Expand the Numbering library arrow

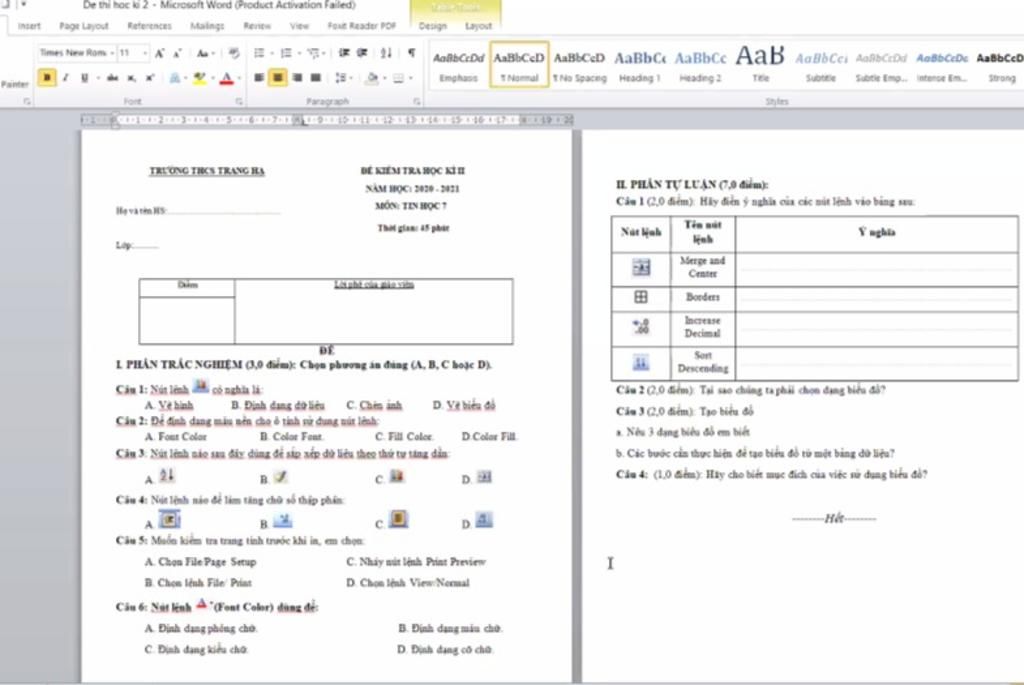298,54
